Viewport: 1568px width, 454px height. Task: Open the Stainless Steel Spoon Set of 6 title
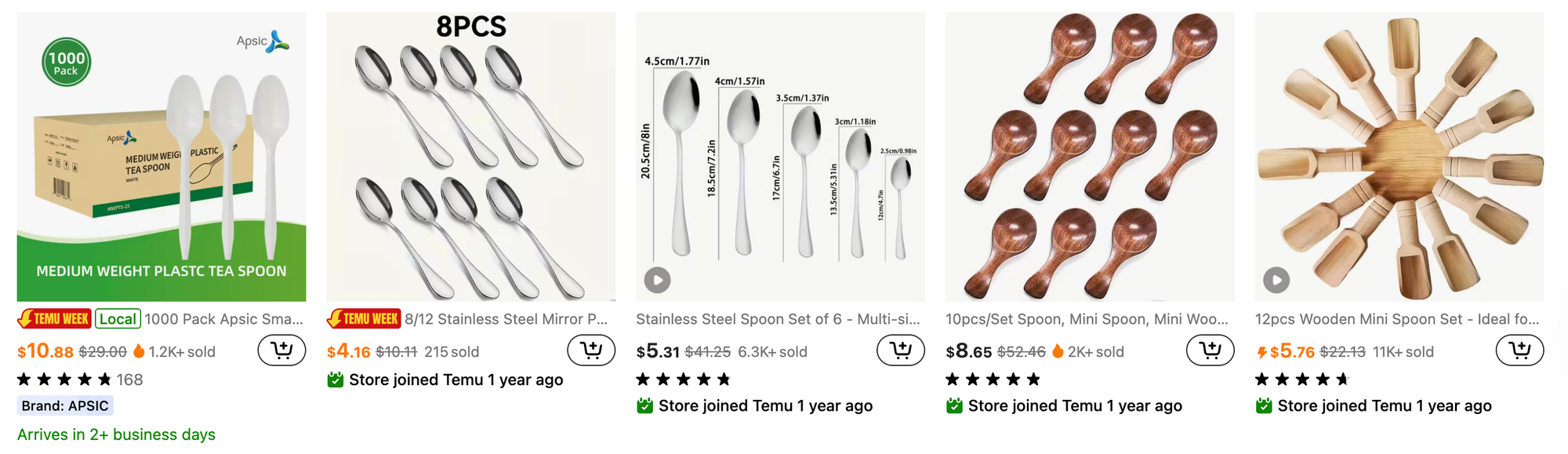[778, 319]
